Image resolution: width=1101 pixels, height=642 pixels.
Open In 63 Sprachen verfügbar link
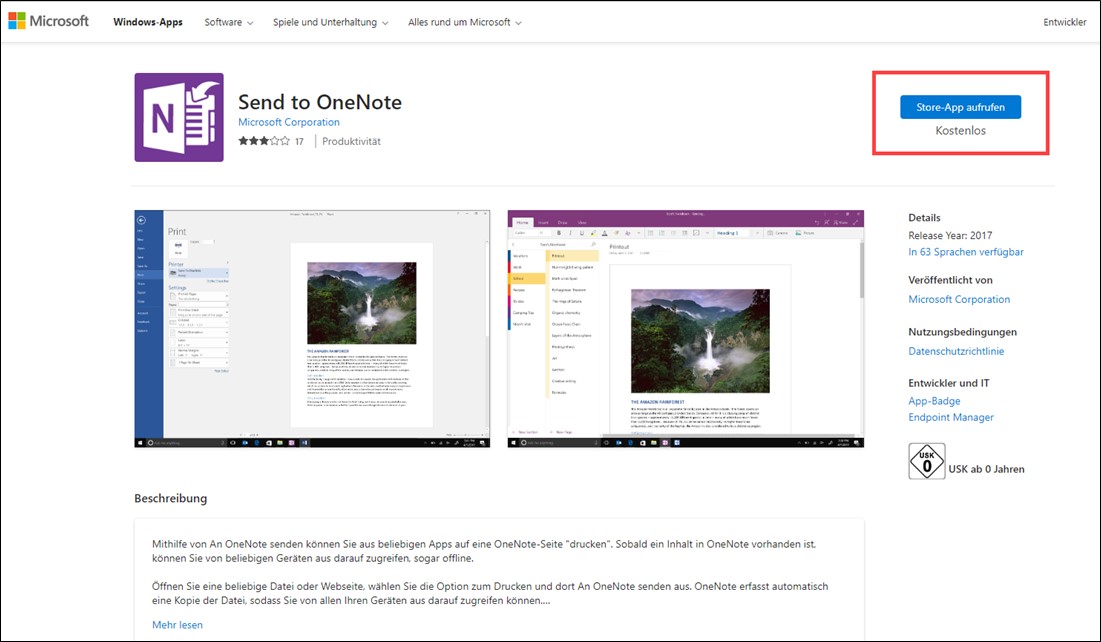click(965, 251)
